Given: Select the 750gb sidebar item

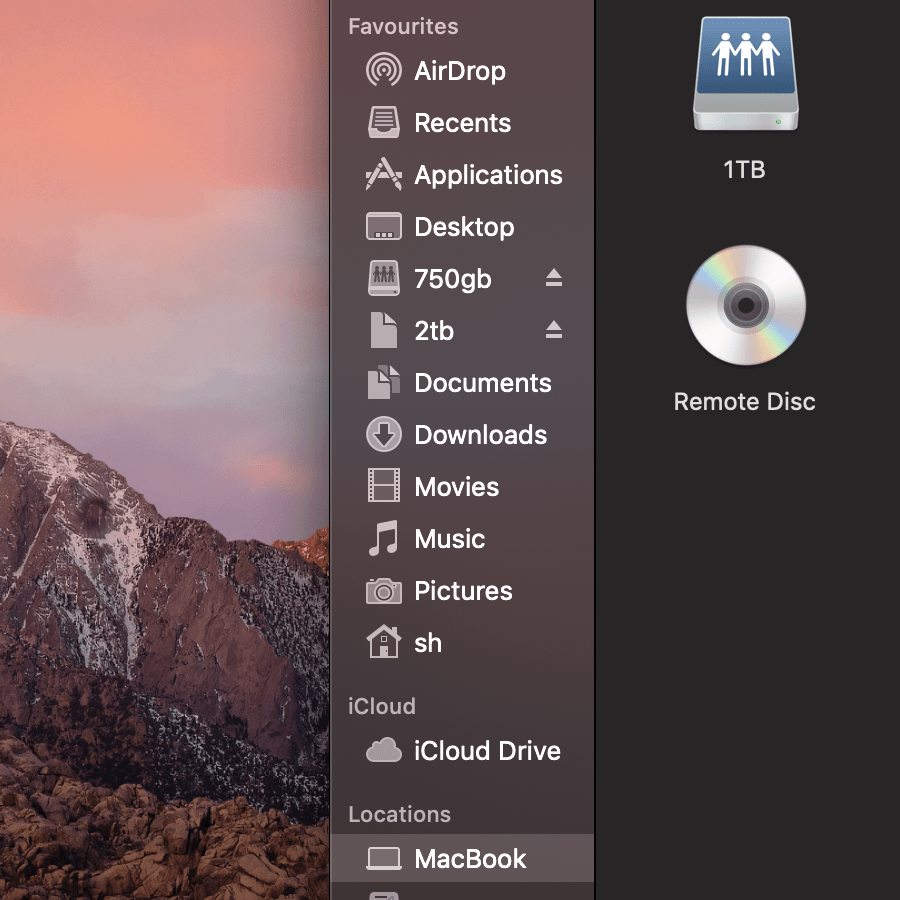Looking at the screenshot, I should point(452,279).
